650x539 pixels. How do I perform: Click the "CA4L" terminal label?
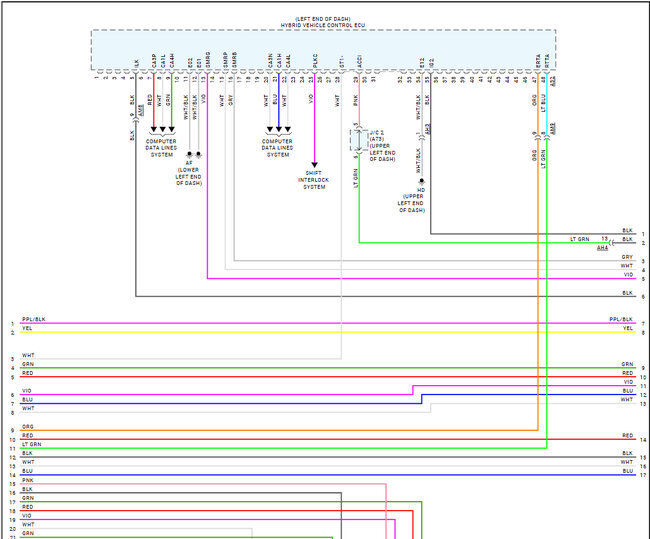point(288,61)
